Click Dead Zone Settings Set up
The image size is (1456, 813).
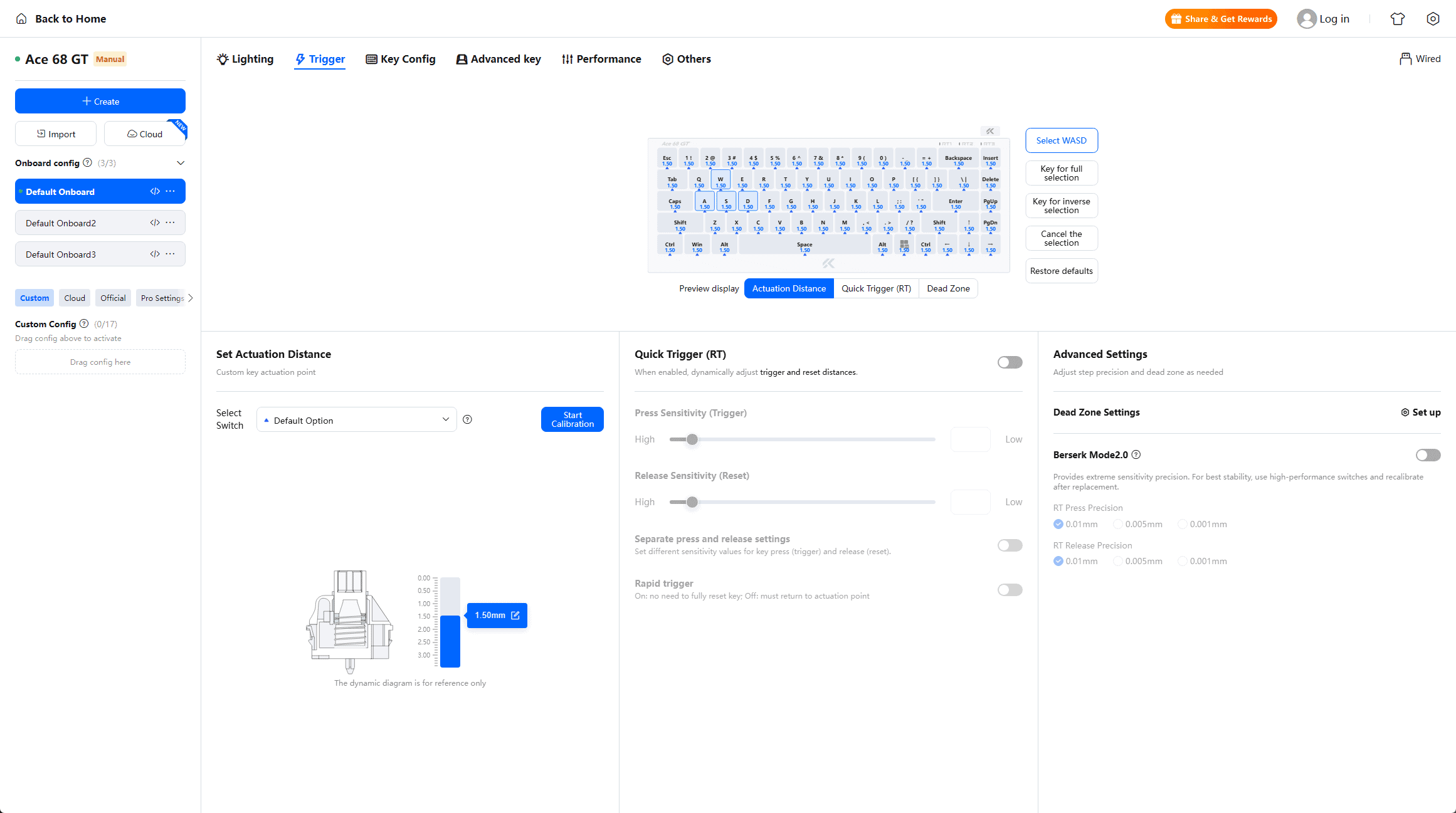(1421, 412)
